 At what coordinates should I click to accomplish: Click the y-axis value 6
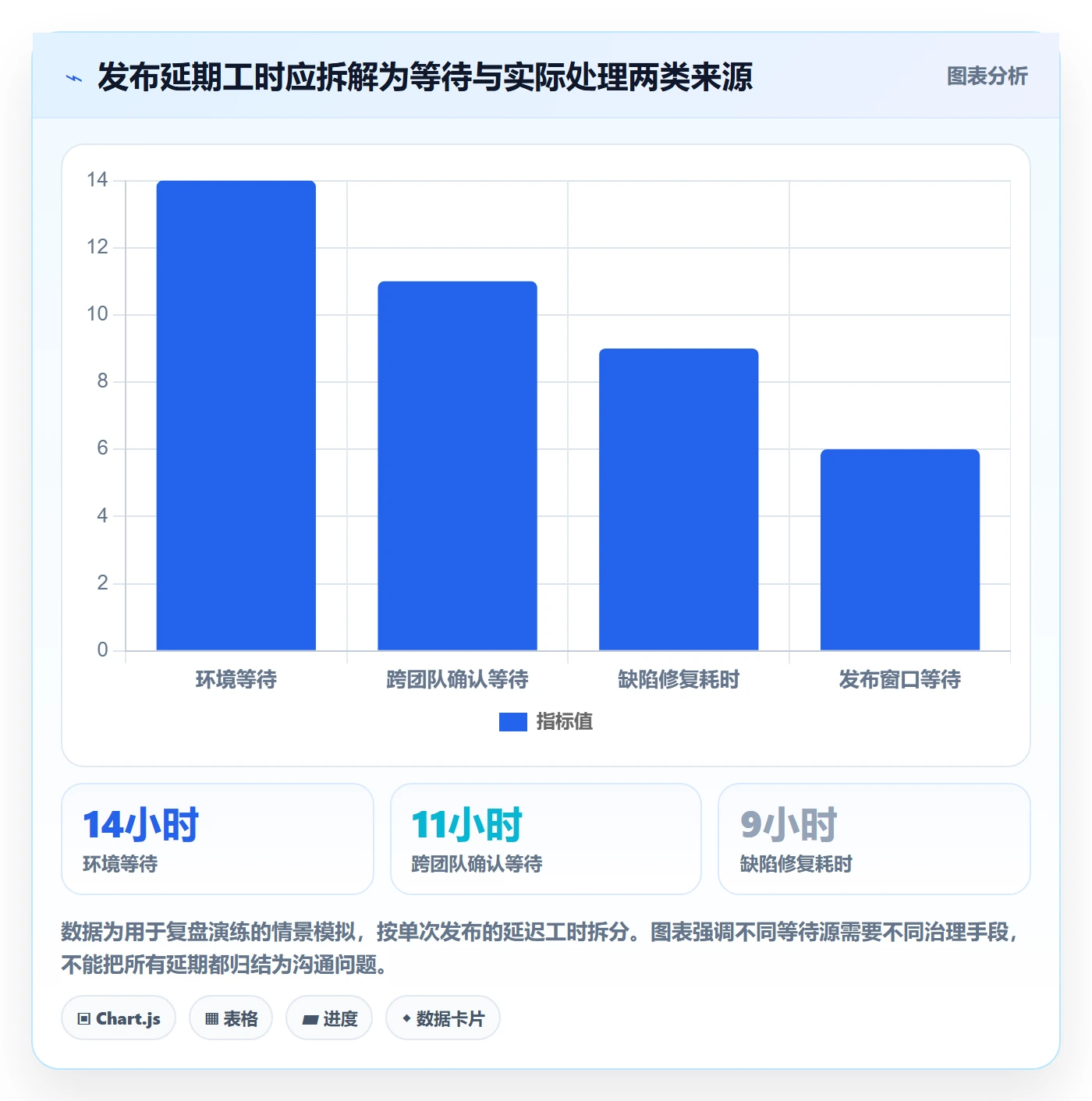[x=102, y=448]
